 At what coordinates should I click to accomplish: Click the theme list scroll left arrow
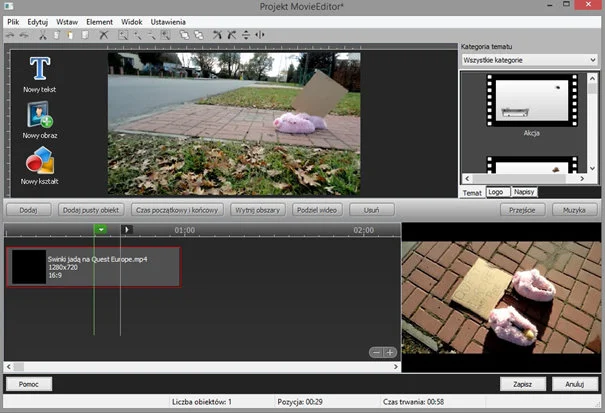coord(467,179)
